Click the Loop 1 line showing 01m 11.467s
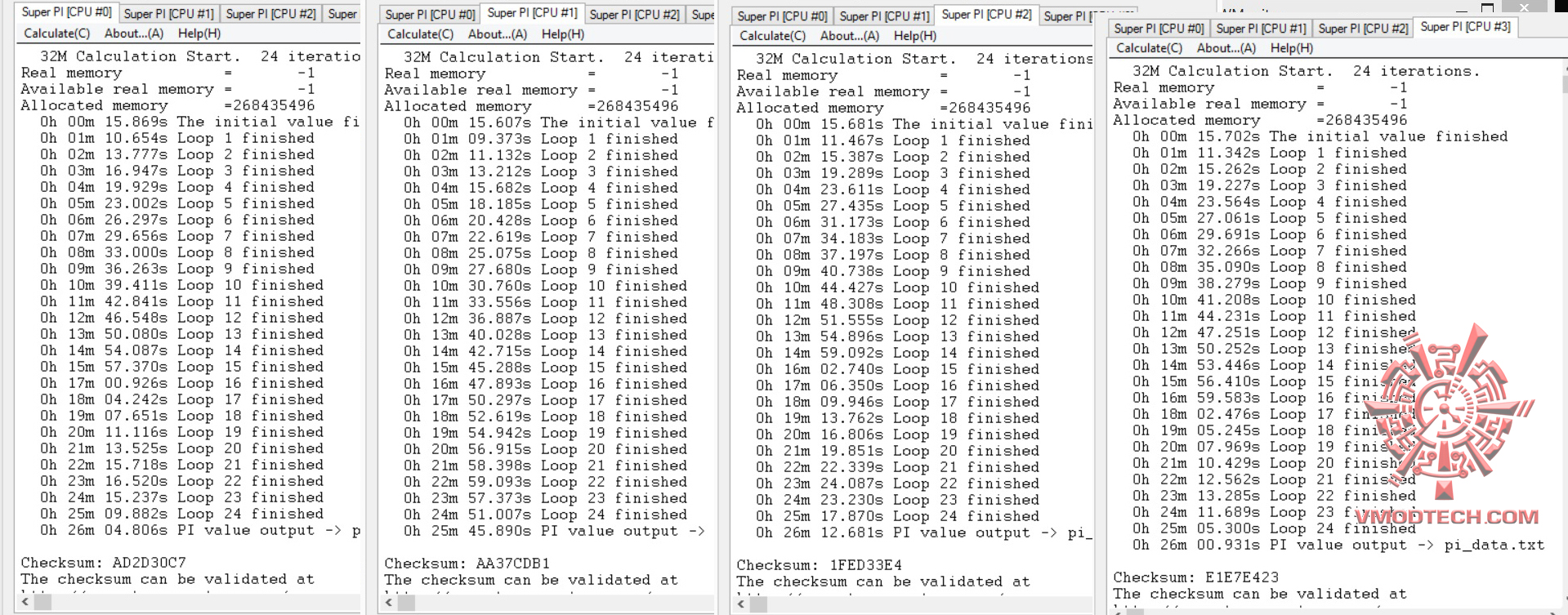The image size is (1568, 615). pos(892,140)
